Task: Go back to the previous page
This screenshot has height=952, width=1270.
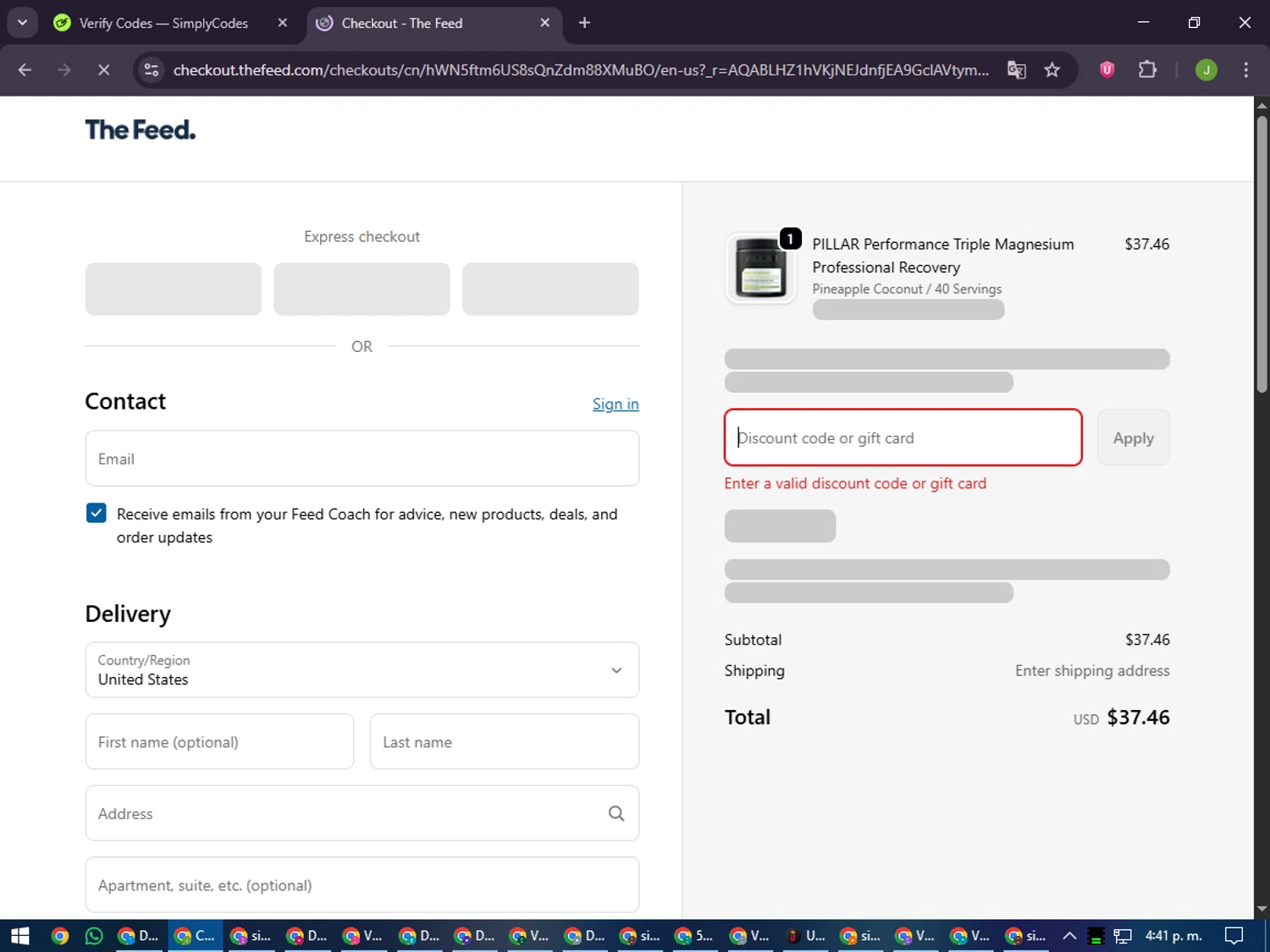Action: [25, 70]
